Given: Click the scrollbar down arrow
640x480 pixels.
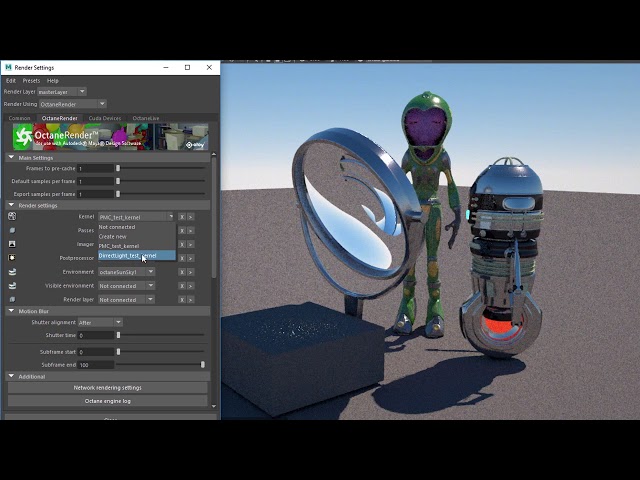Looking at the screenshot, I should click(213, 406).
